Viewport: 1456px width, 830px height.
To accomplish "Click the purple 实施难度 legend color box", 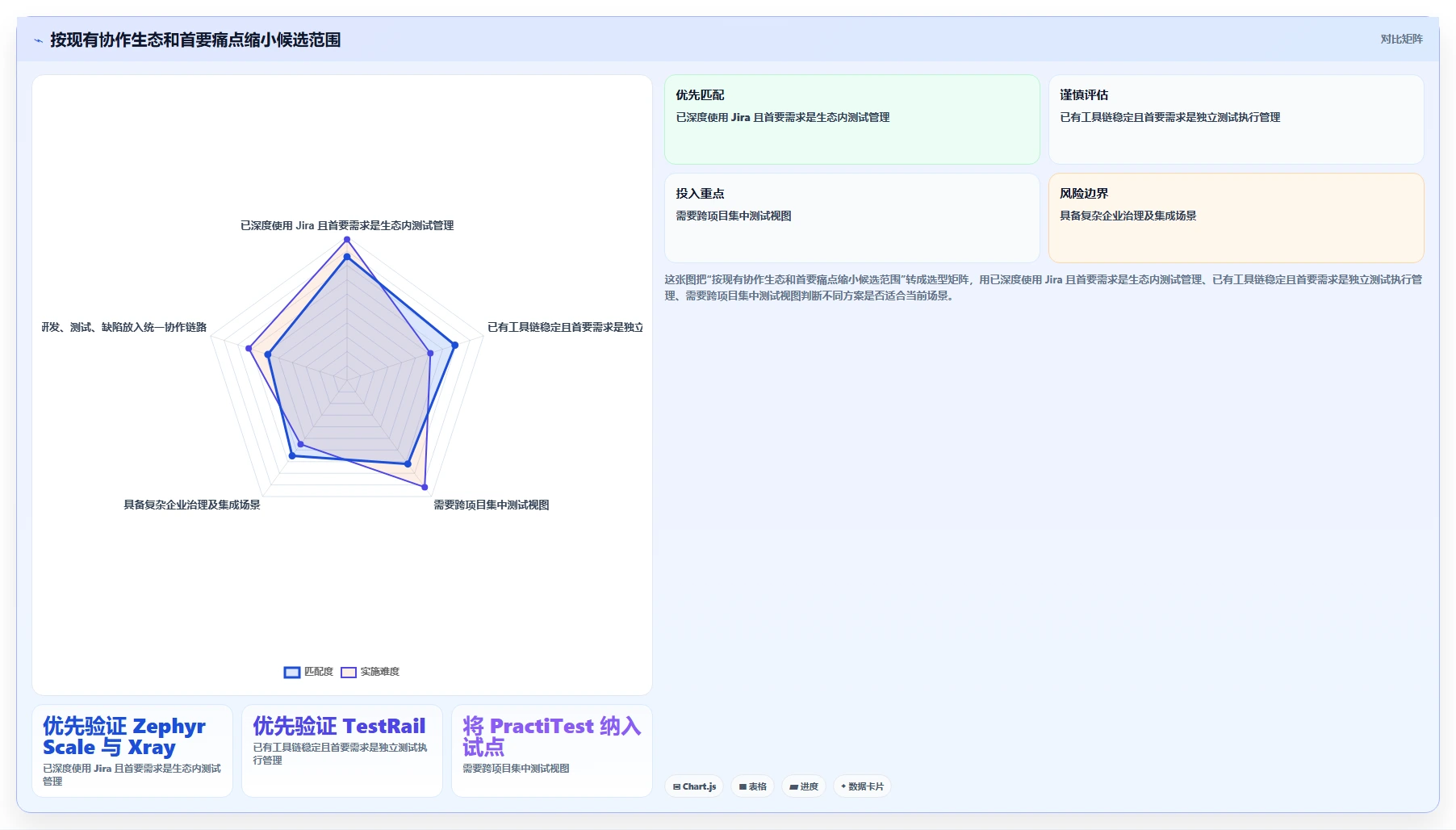I will [349, 672].
